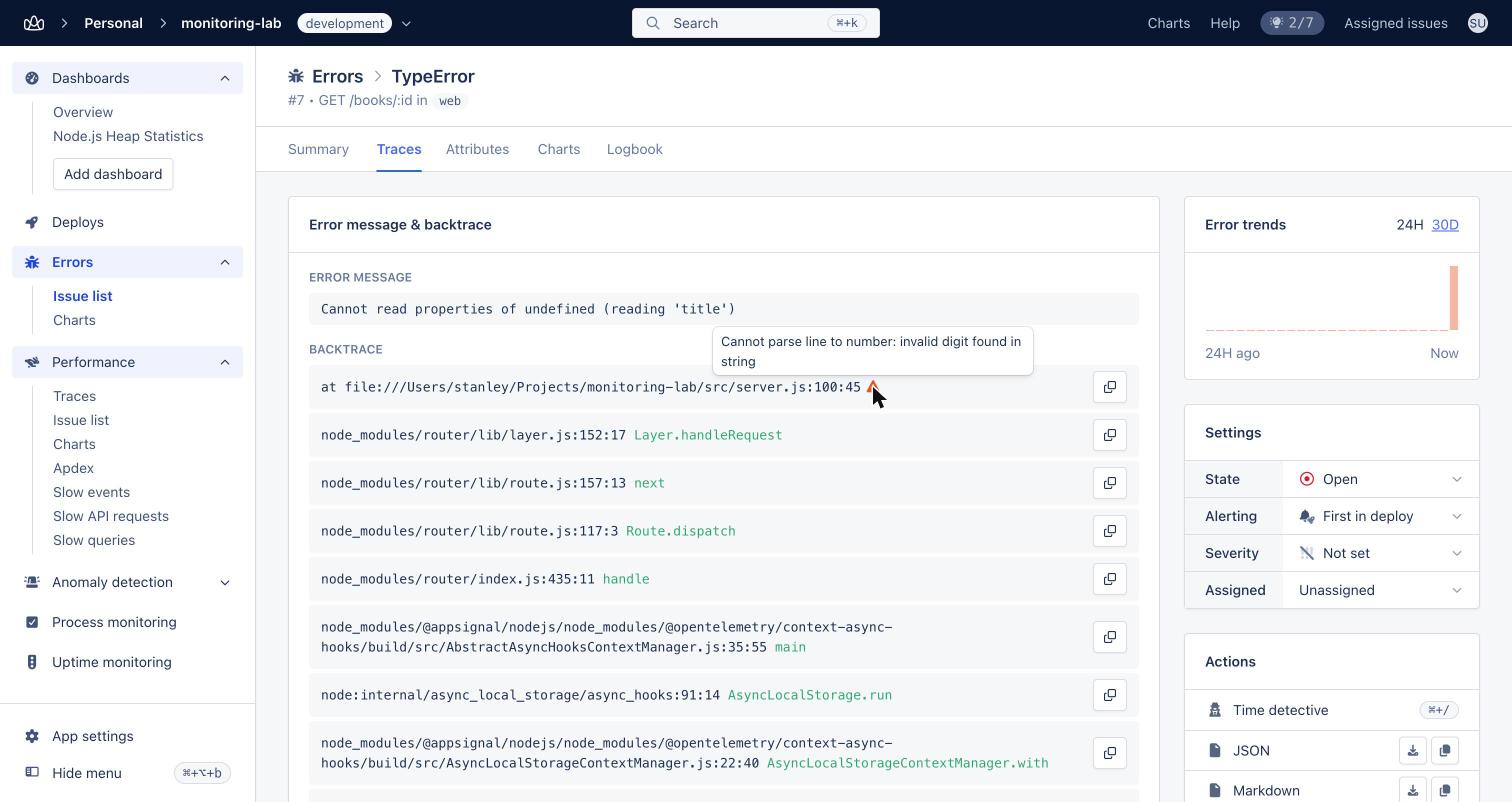Screen dimensions: 1512x802
Task: Download the JSON export
Action: pyautogui.click(x=1413, y=750)
